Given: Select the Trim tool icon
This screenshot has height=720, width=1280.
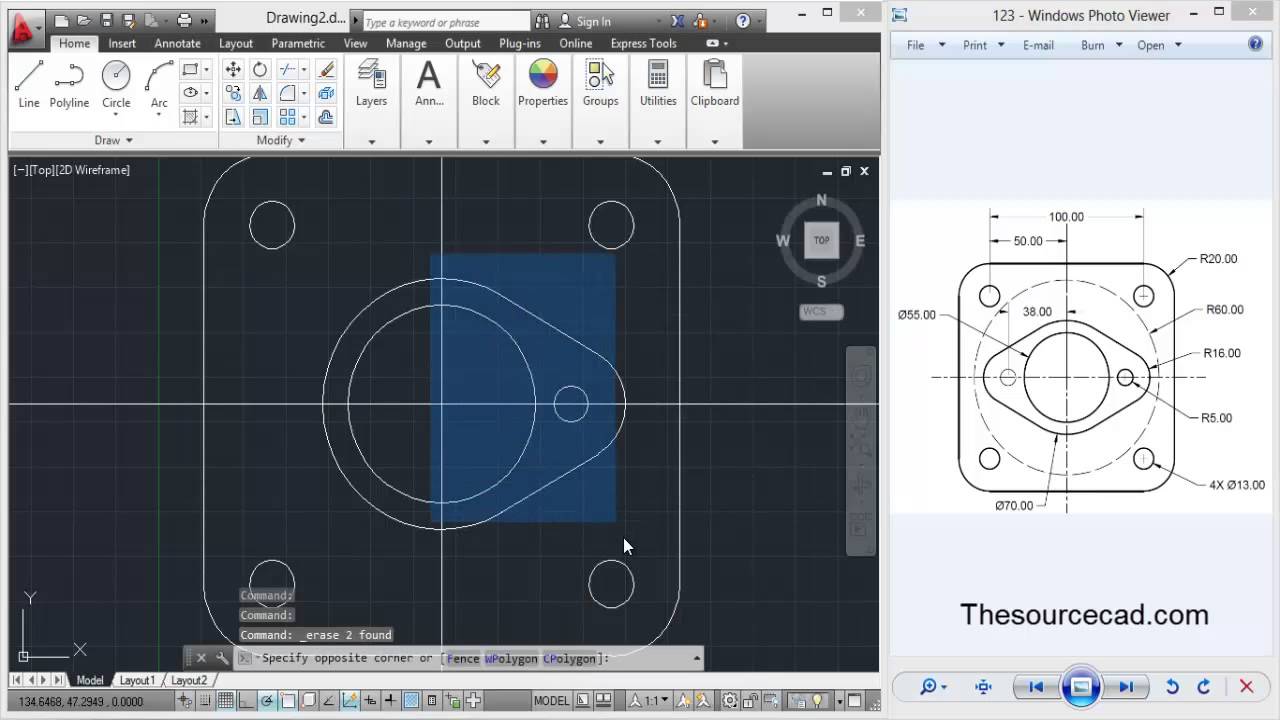Looking at the screenshot, I should pos(287,69).
